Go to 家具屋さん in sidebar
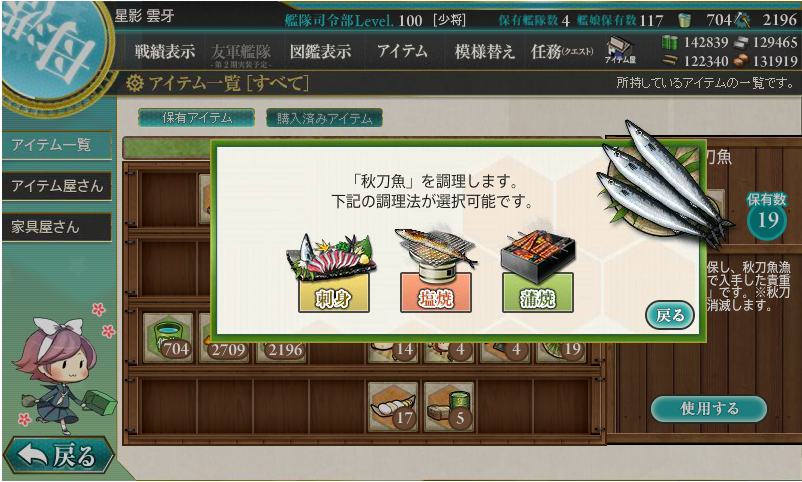Viewport: 802px width, 482px height. click(57, 227)
